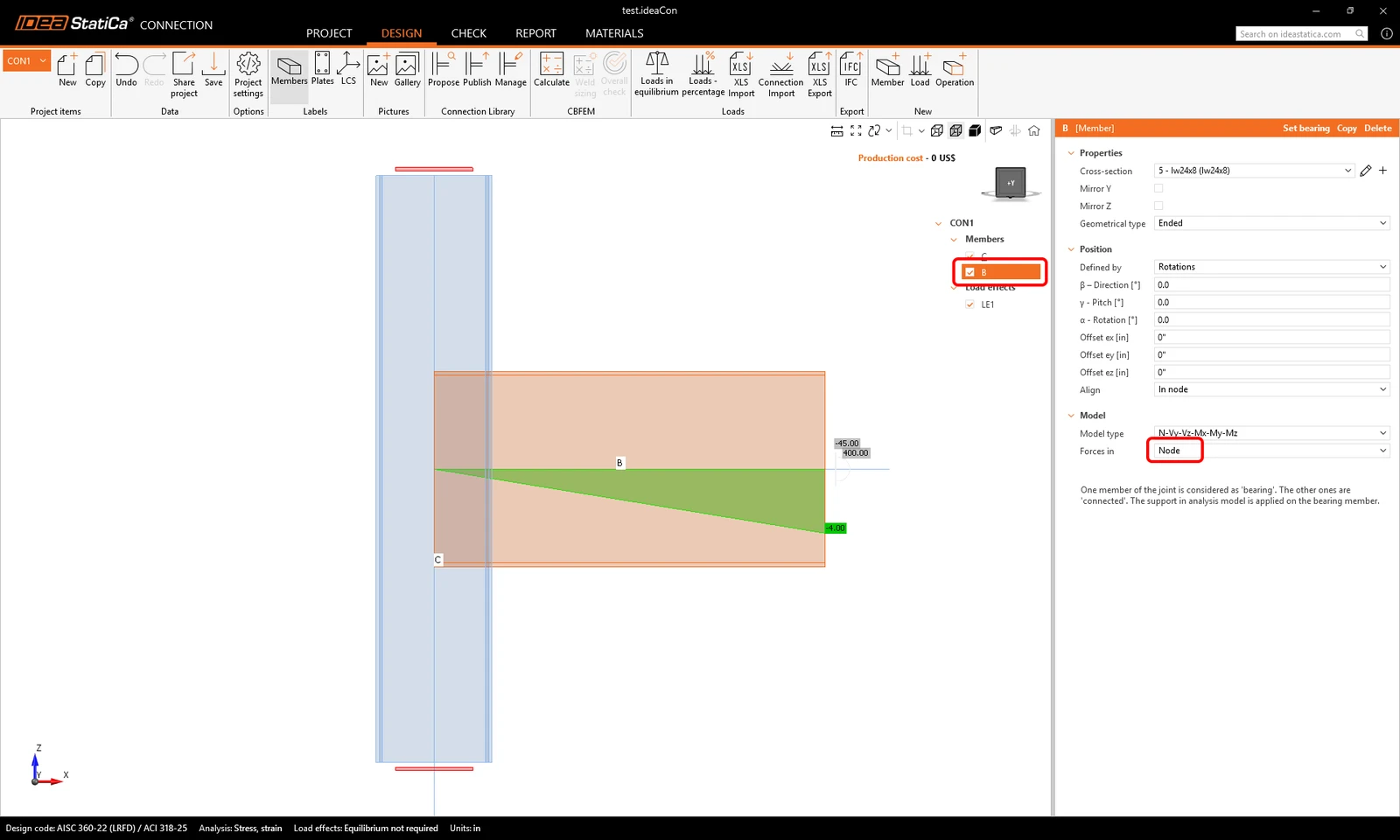Collapse the Properties section
The height and width of the screenshot is (840, 1400).
point(1071,153)
